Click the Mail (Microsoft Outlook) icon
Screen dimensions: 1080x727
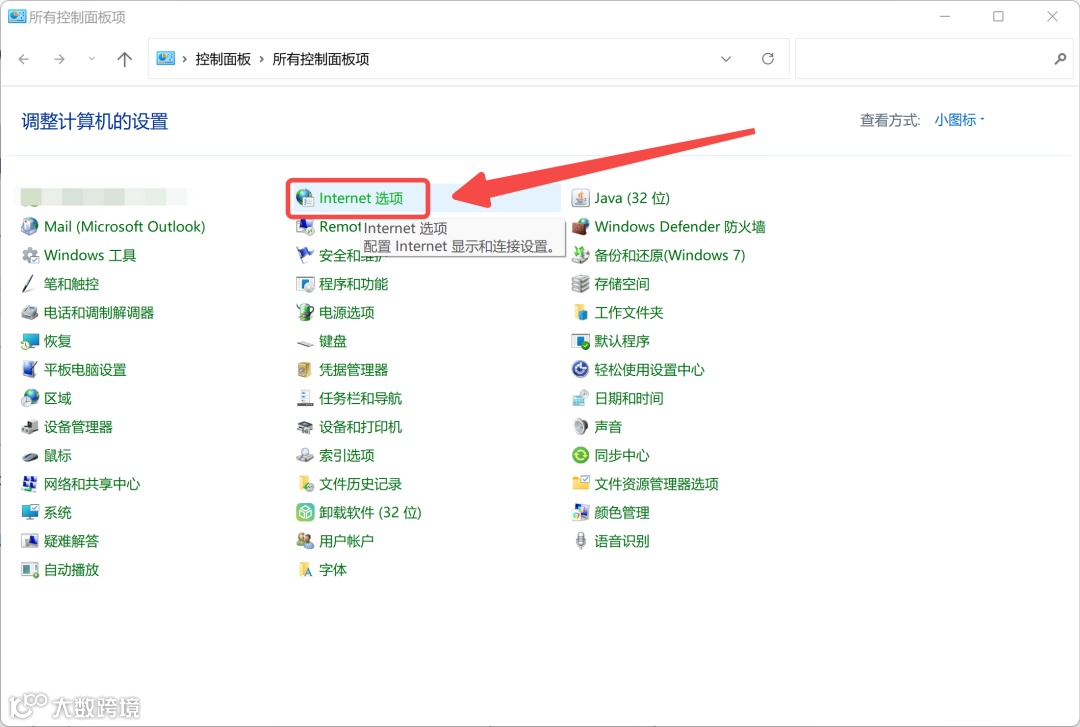[30, 227]
